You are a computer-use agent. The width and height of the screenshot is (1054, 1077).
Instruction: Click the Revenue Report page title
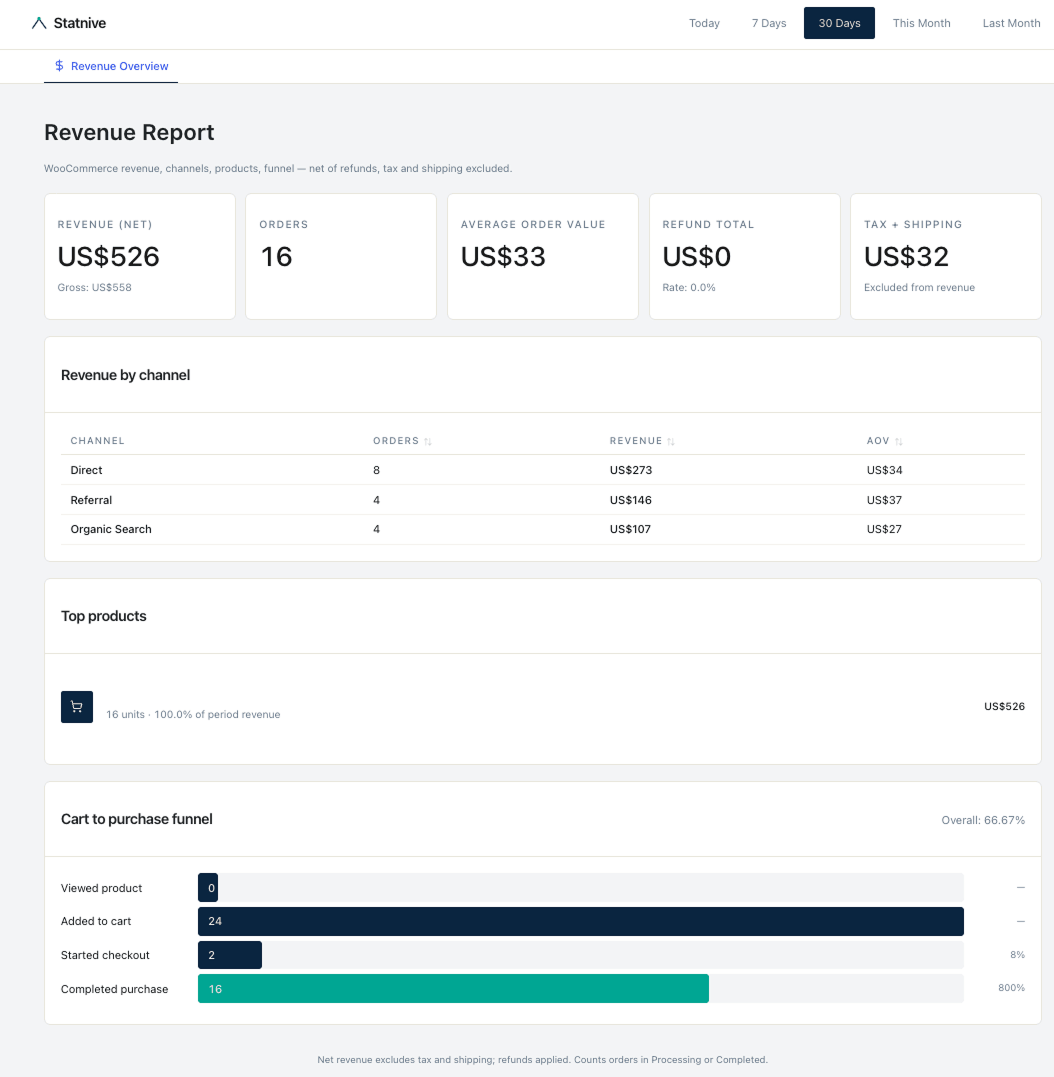click(x=129, y=133)
